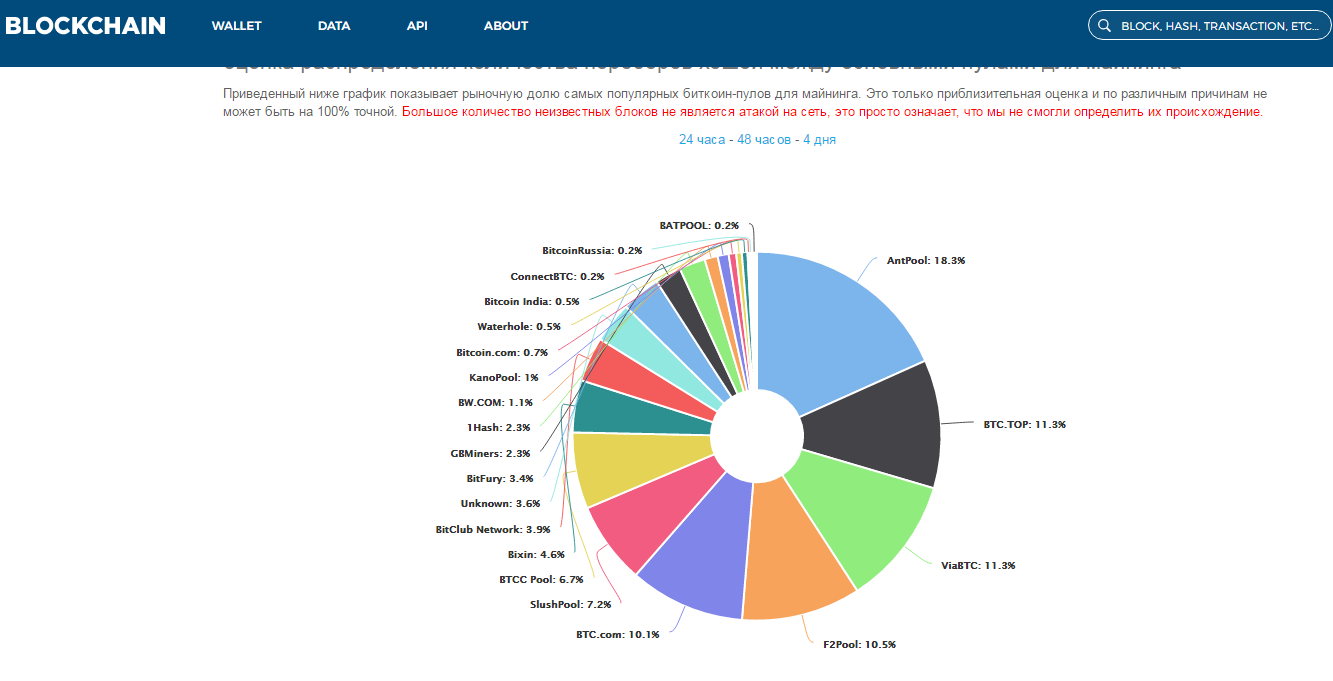Open the DATA menu item

pyautogui.click(x=334, y=26)
